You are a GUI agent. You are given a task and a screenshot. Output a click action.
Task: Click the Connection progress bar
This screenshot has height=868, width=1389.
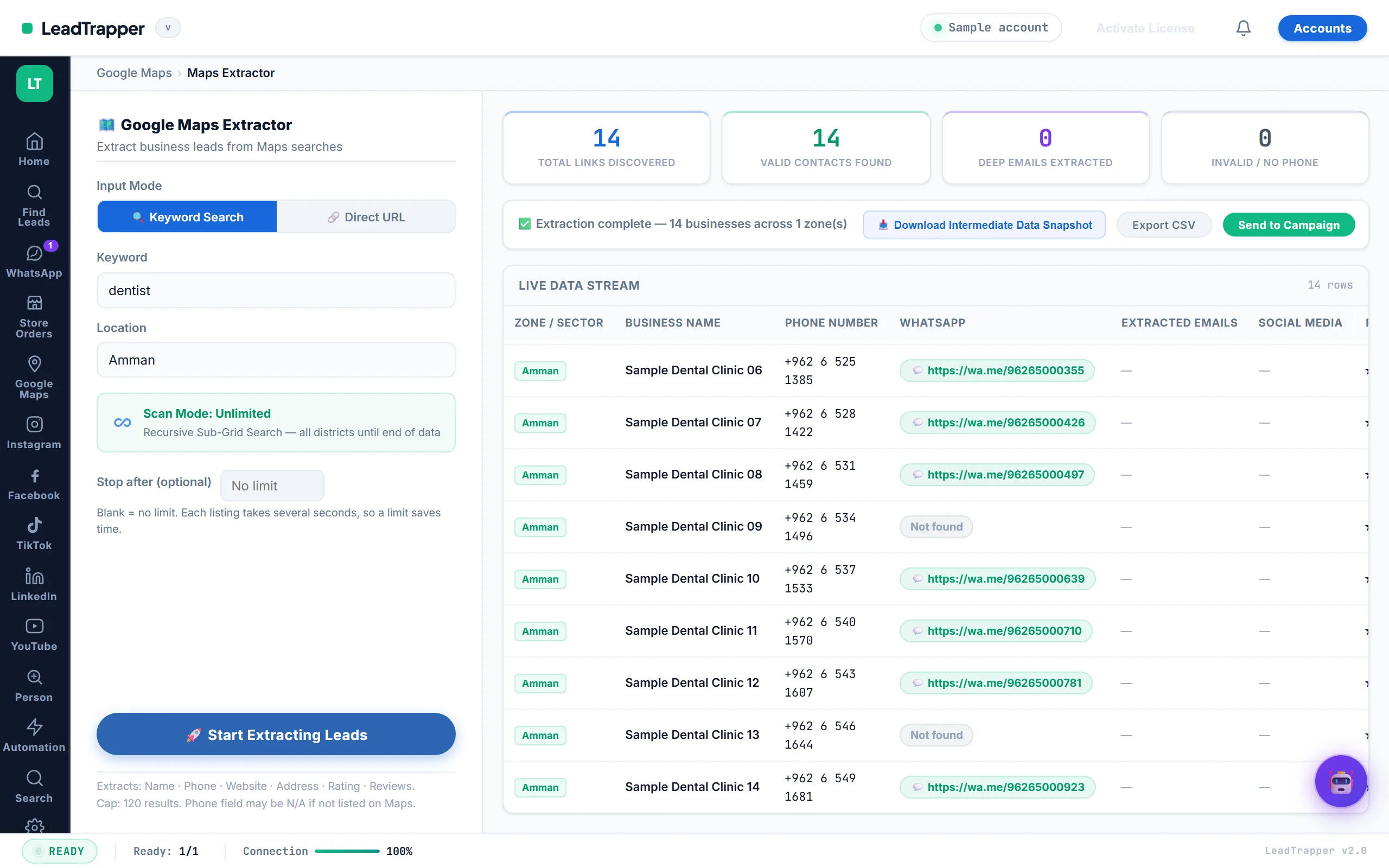(x=347, y=851)
